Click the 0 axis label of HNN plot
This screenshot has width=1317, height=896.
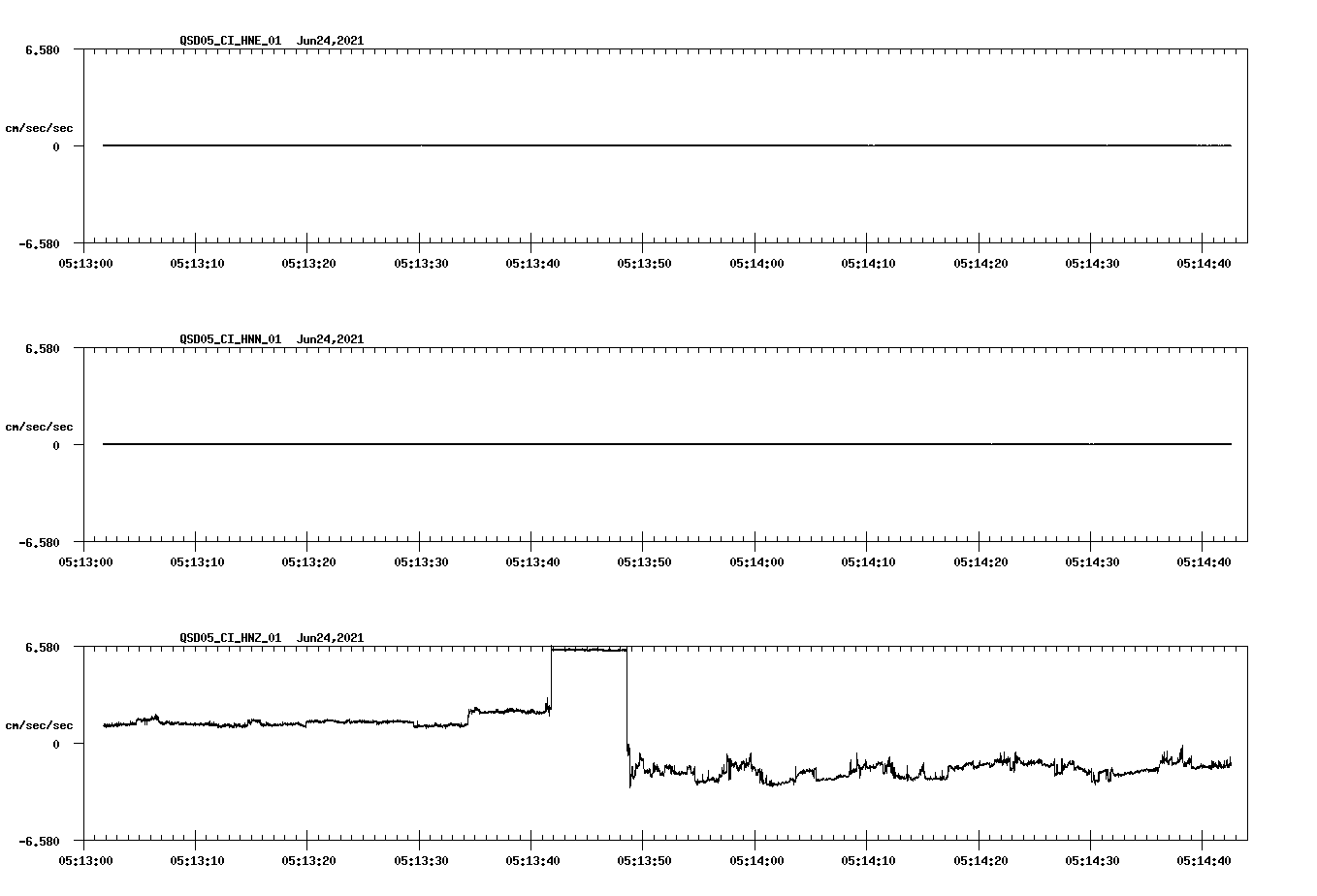pyautogui.click(x=56, y=445)
